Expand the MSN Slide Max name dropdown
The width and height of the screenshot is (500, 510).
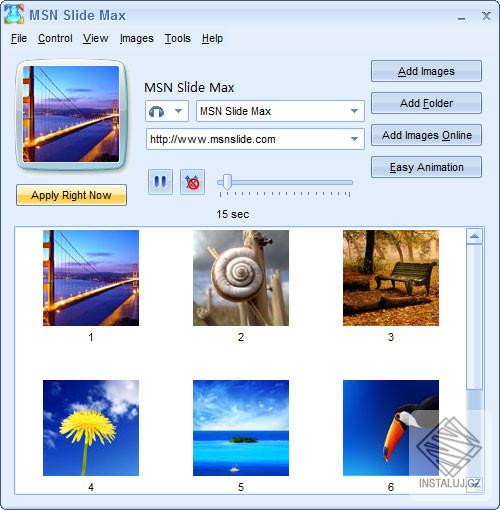[355, 111]
